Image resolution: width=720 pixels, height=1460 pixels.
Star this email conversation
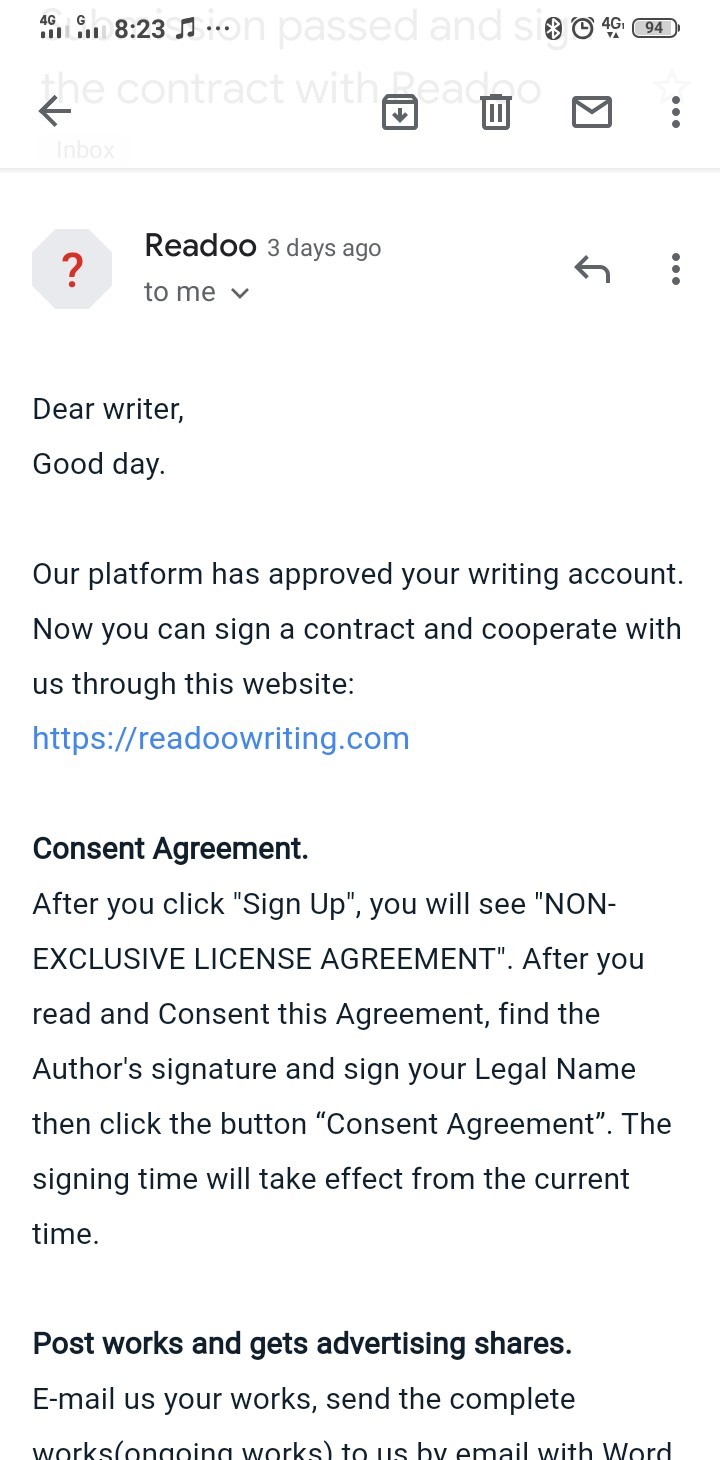coord(671,88)
